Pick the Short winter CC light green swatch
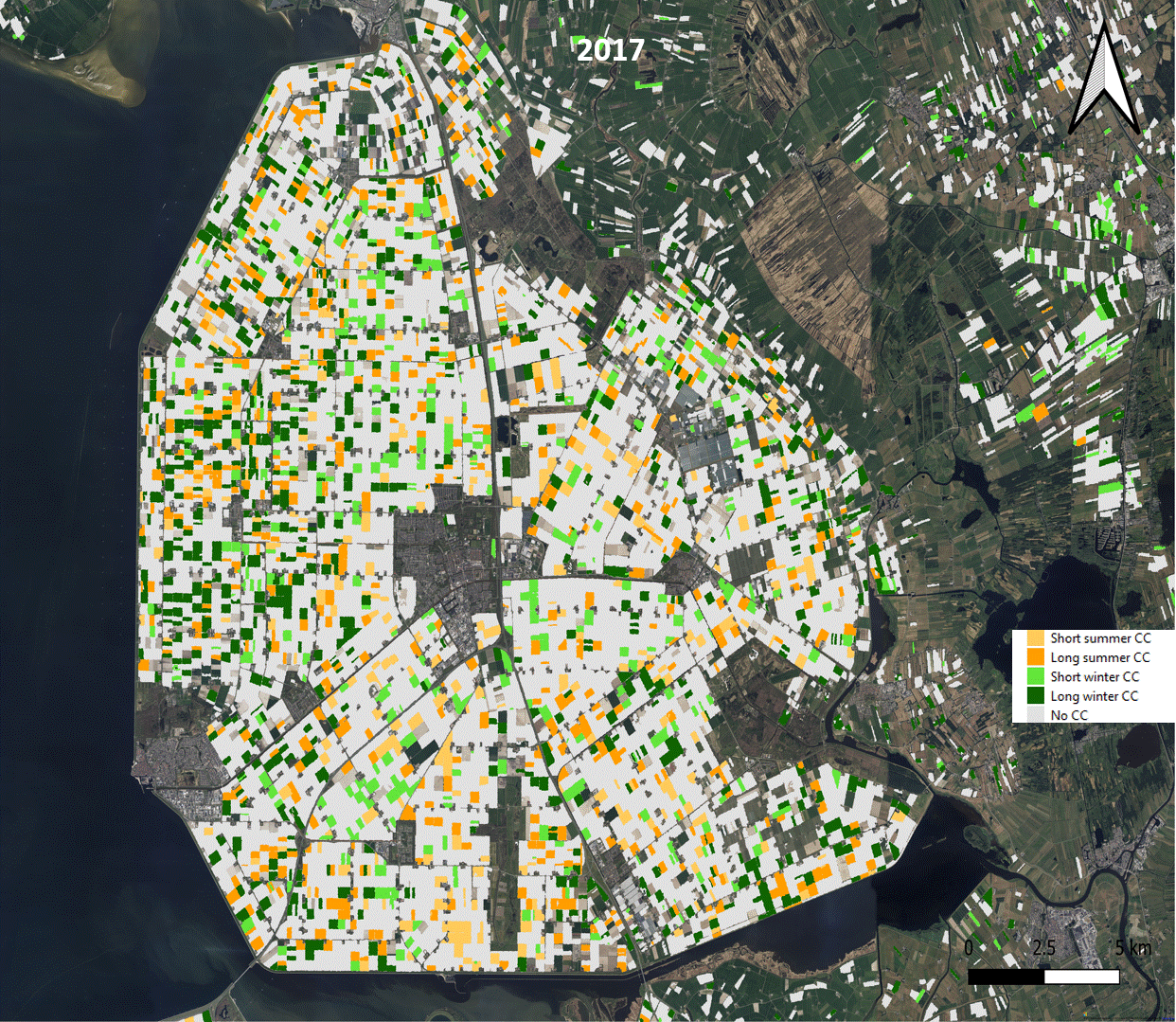This screenshot has height=1022, width=1176. click(1036, 677)
